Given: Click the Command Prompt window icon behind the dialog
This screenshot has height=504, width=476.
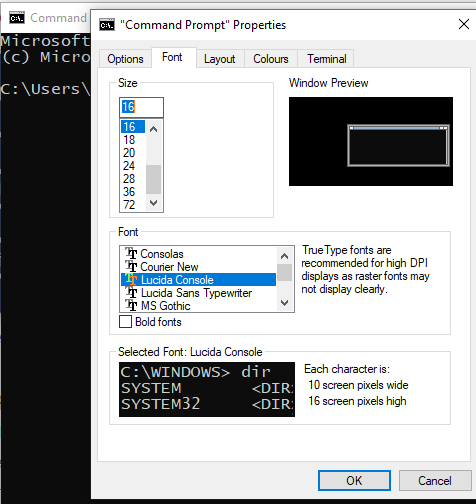Looking at the screenshot, I should 17,18.
